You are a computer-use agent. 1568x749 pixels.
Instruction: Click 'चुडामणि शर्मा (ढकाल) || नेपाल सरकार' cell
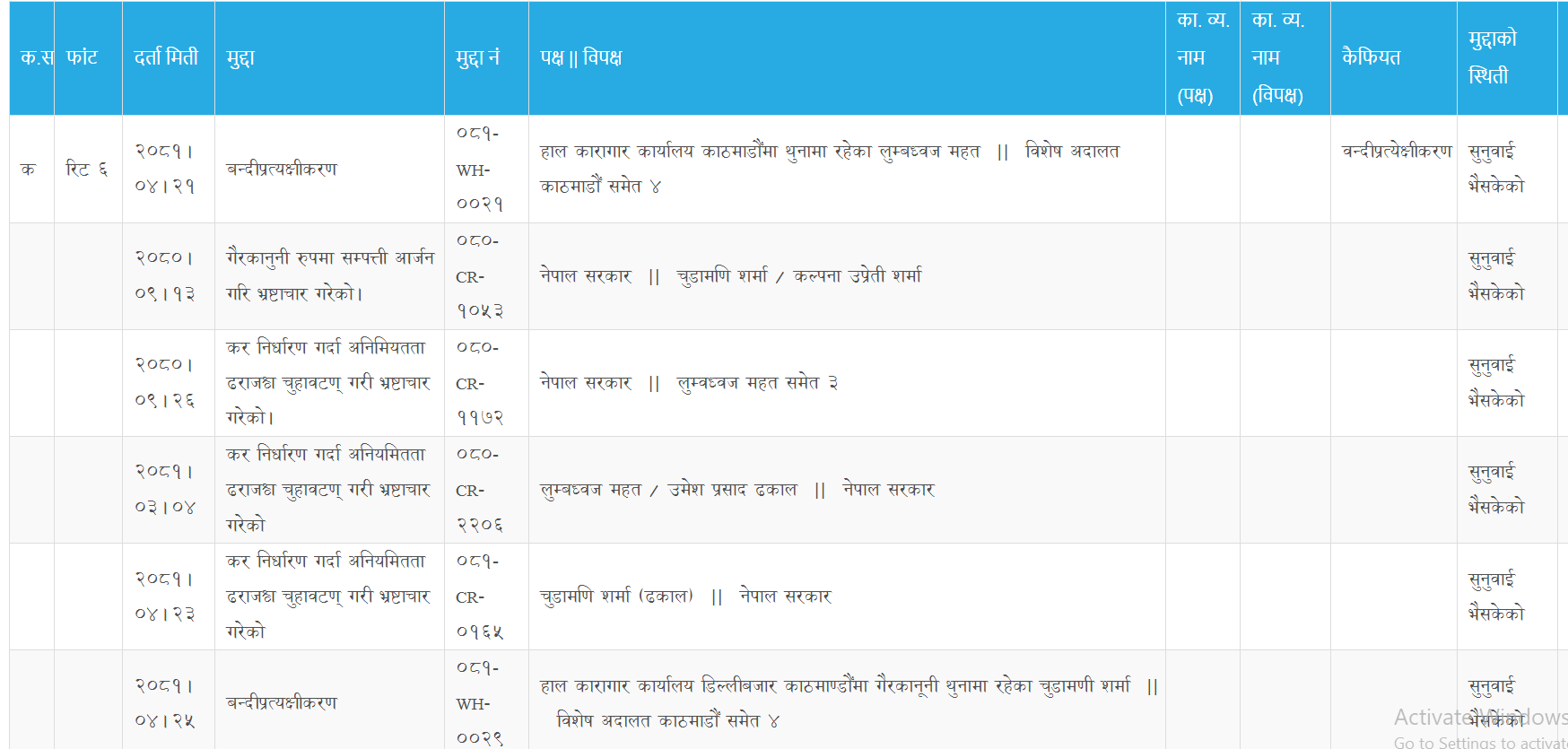[685, 597]
